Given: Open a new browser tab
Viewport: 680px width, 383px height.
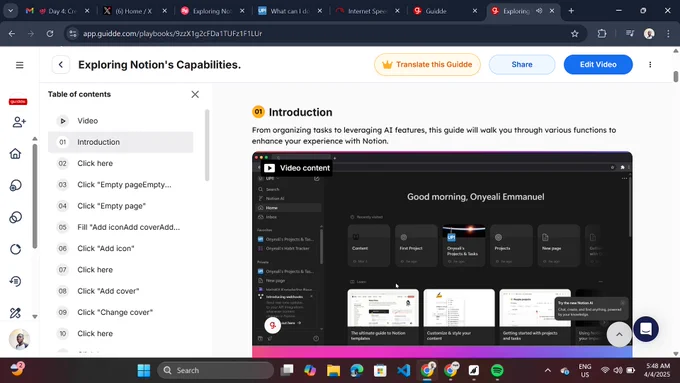Looking at the screenshot, I should [571, 11].
